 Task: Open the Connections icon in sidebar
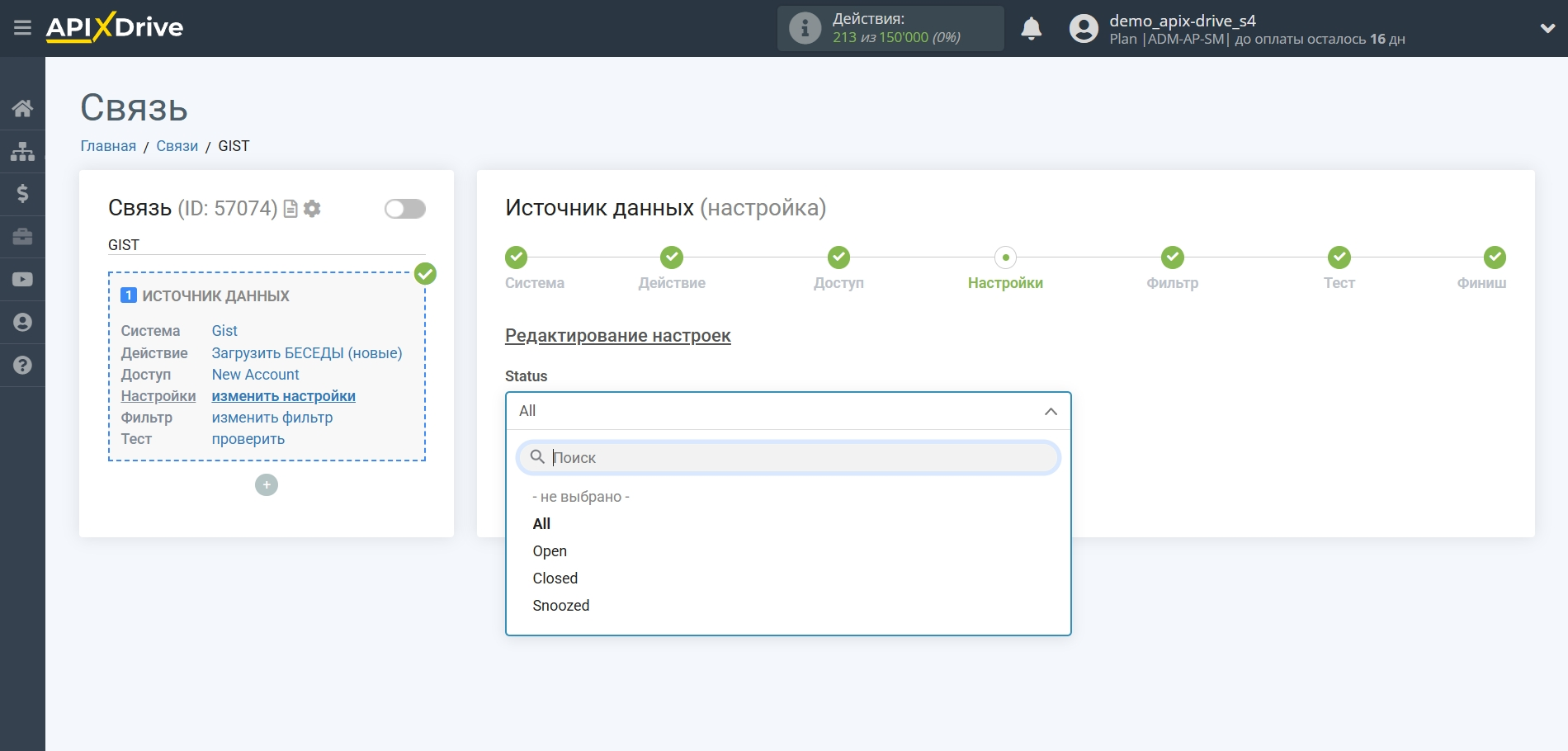point(22,151)
